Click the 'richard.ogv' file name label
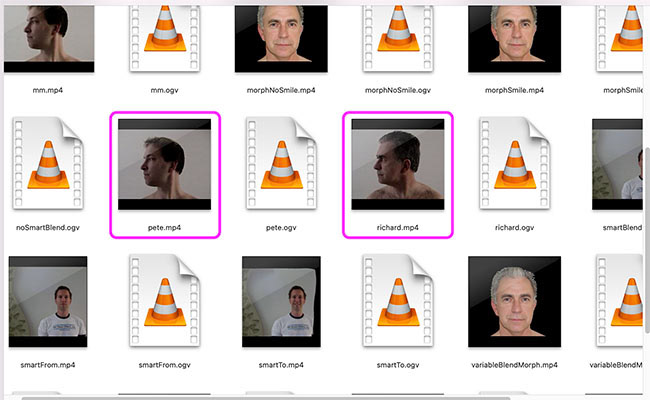This screenshot has height=400, width=650. [x=514, y=228]
